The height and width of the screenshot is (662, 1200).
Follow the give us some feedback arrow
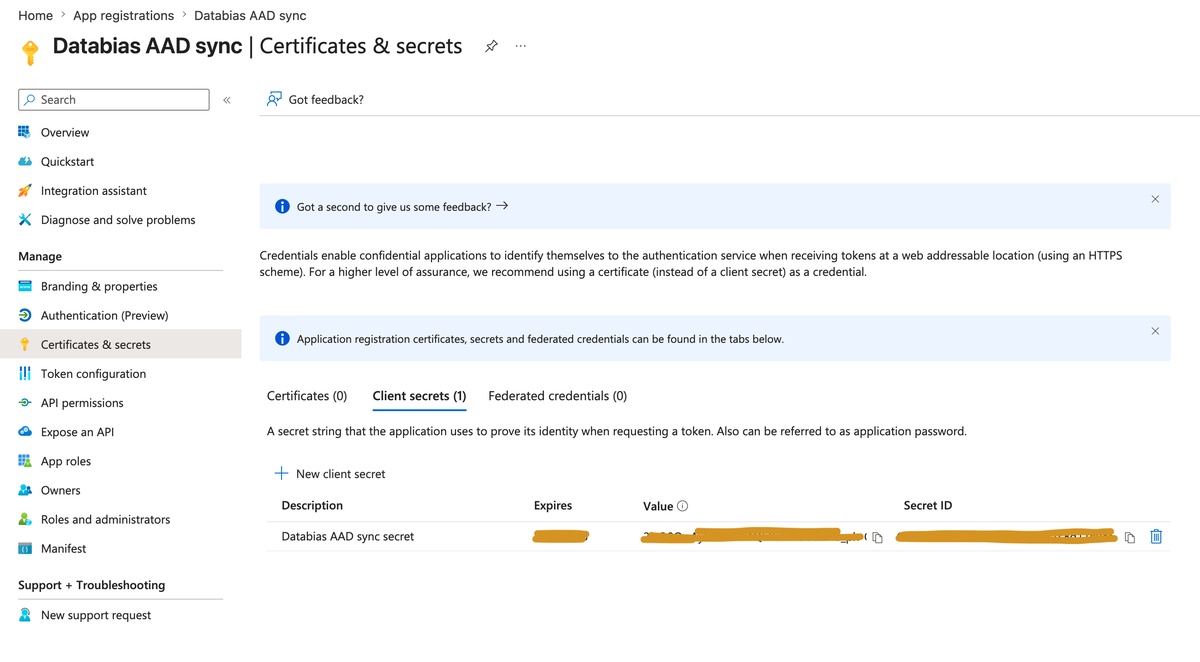click(x=502, y=206)
